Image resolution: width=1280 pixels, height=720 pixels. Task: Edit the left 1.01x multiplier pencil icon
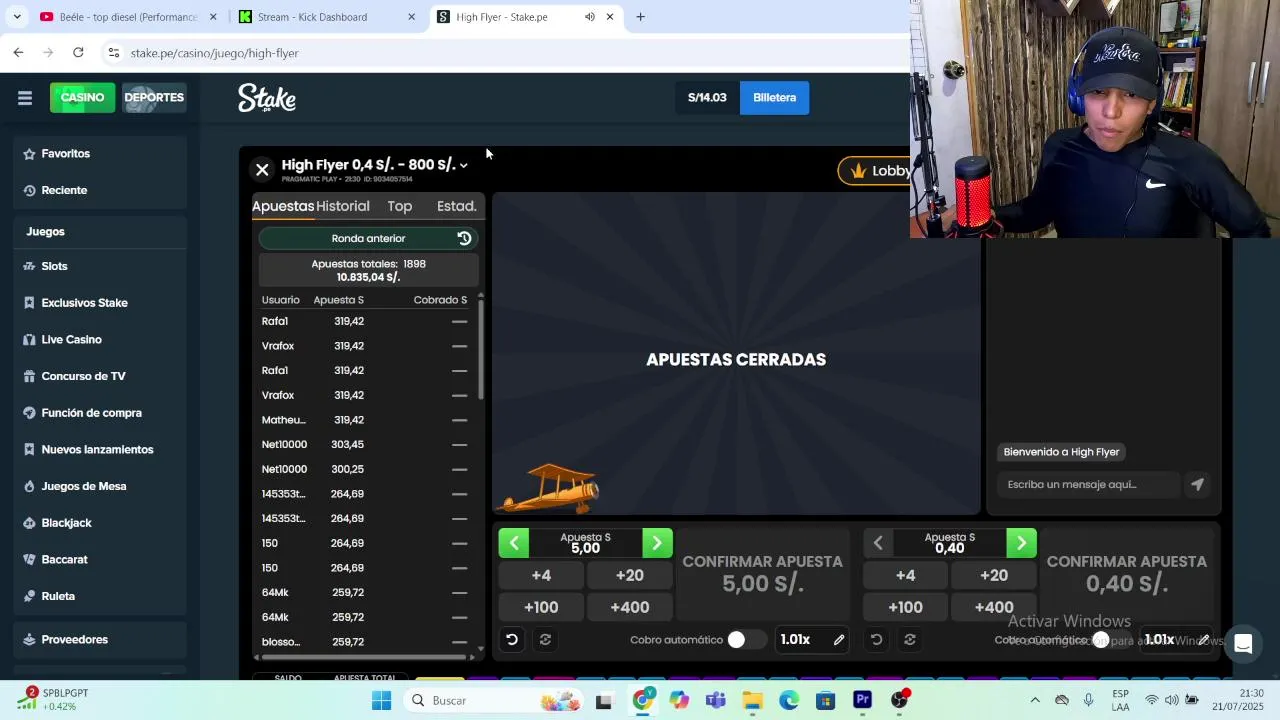pyautogui.click(x=839, y=640)
